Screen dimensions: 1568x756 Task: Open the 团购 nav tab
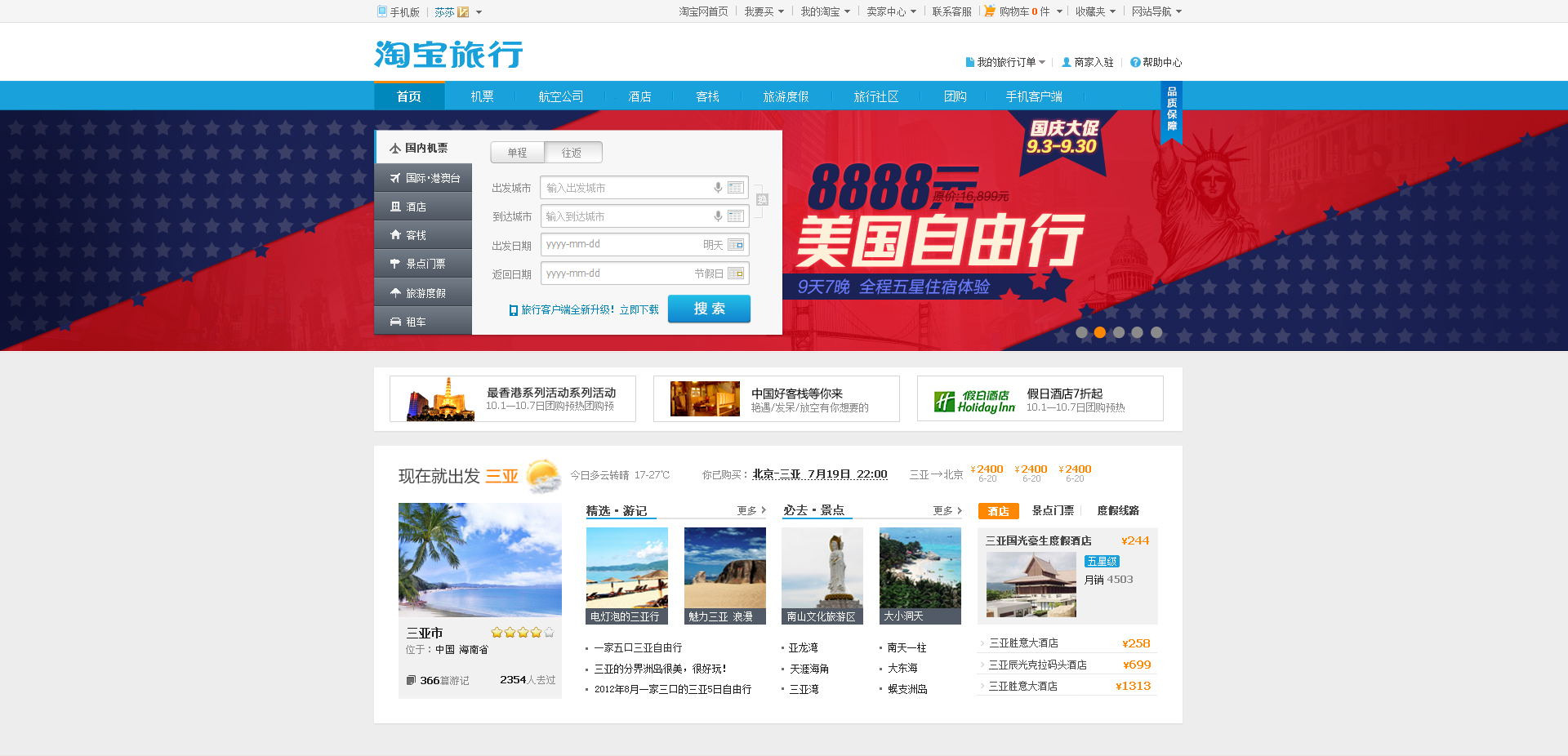(x=955, y=96)
